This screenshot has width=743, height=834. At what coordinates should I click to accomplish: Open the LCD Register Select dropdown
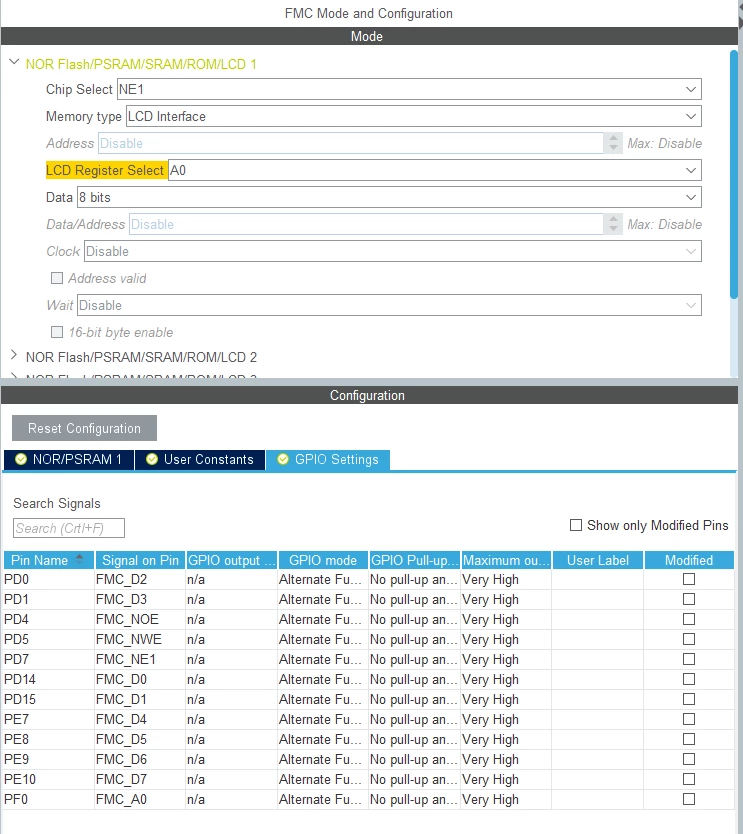[435, 170]
